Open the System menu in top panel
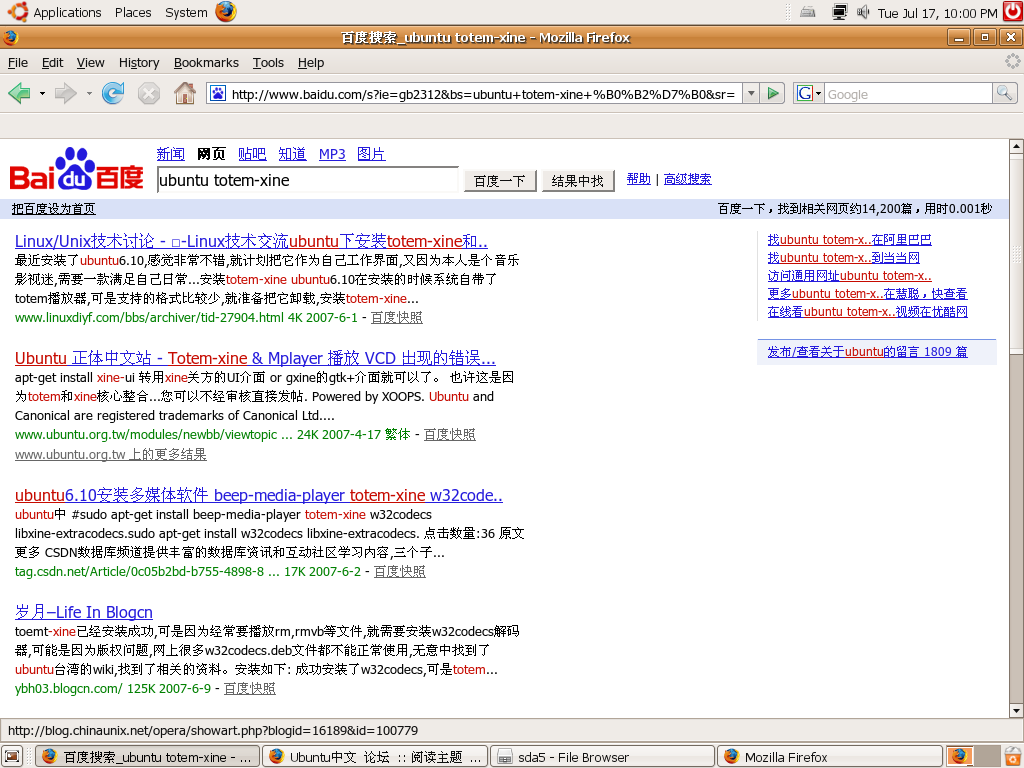Viewport: 1024px width, 768px height. pos(186,12)
